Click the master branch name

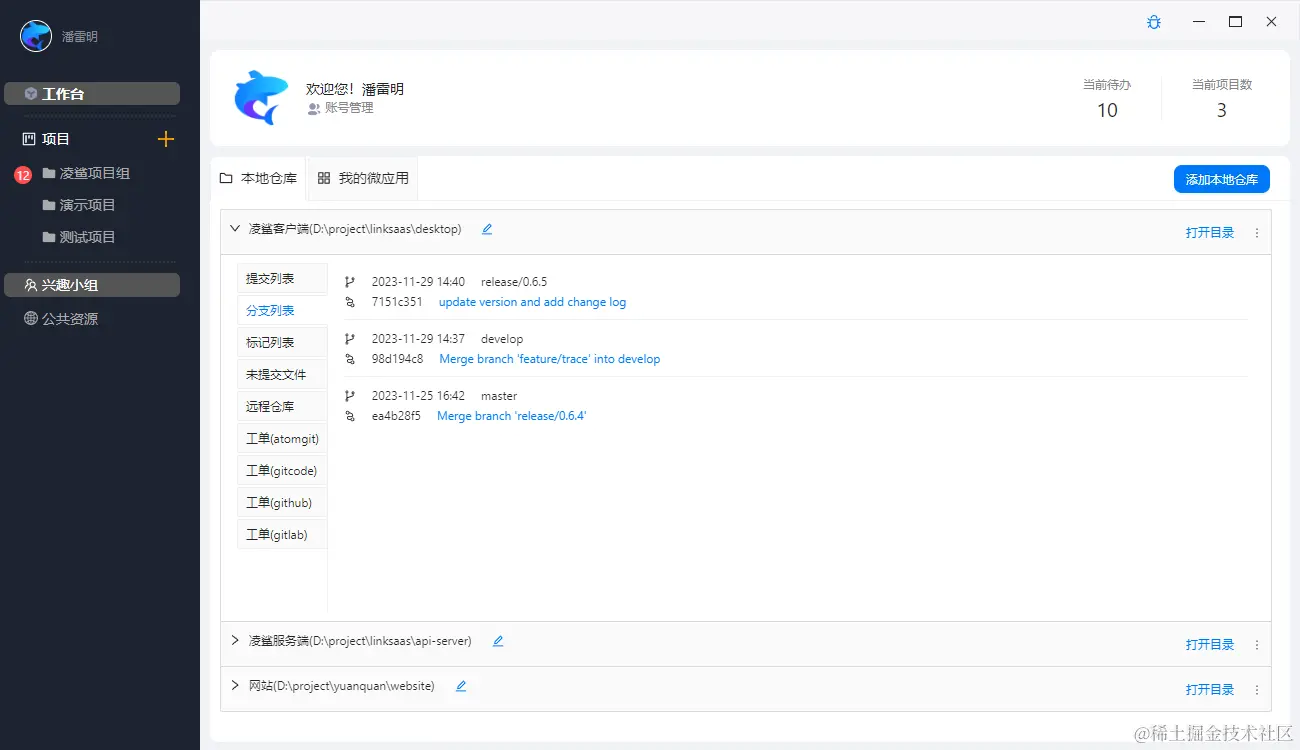pos(499,396)
